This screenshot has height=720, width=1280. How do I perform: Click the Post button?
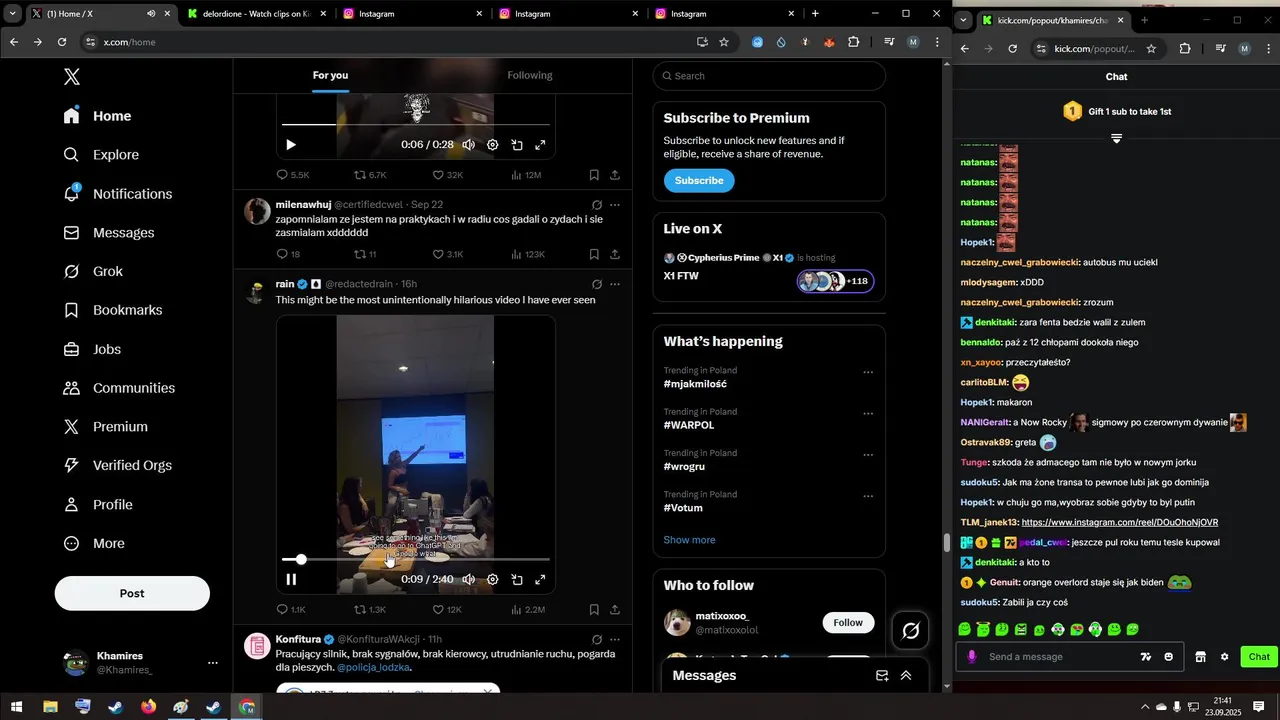tap(132, 593)
